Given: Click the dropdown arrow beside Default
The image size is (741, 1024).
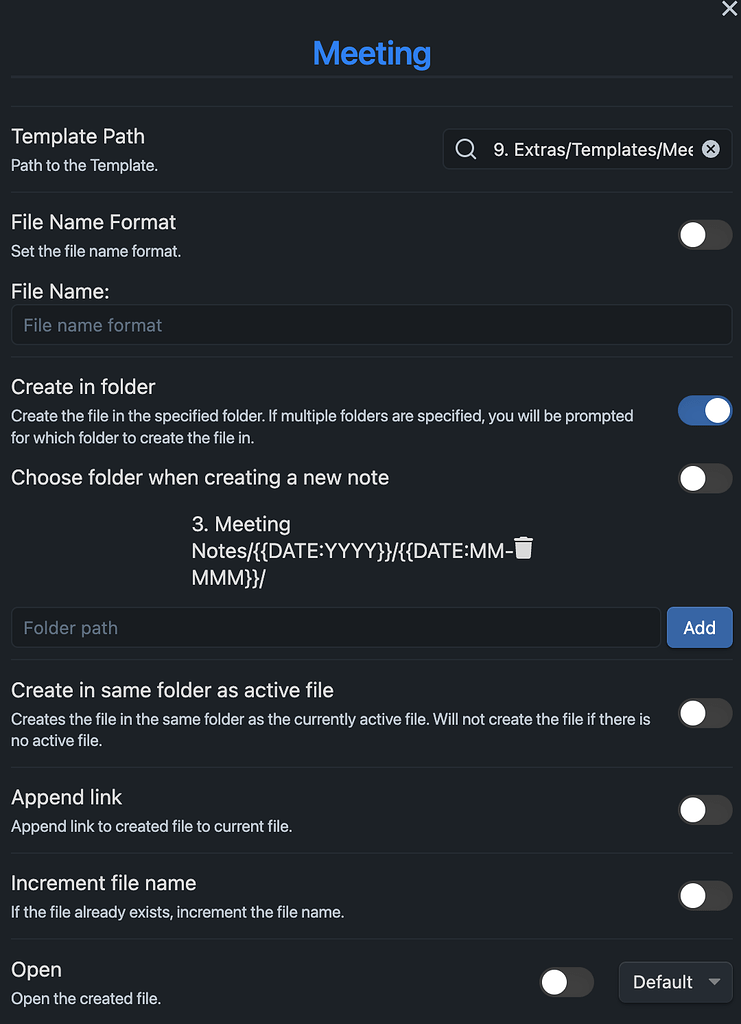Looking at the screenshot, I should pos(714,982).
